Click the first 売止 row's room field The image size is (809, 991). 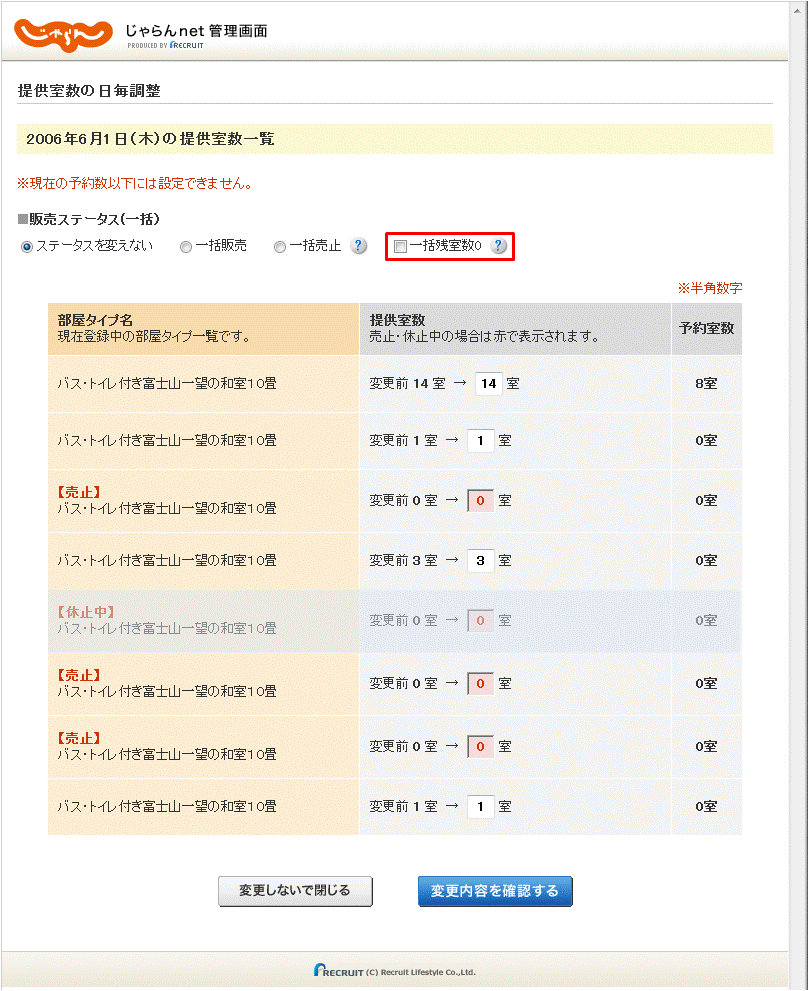(480, 500)
